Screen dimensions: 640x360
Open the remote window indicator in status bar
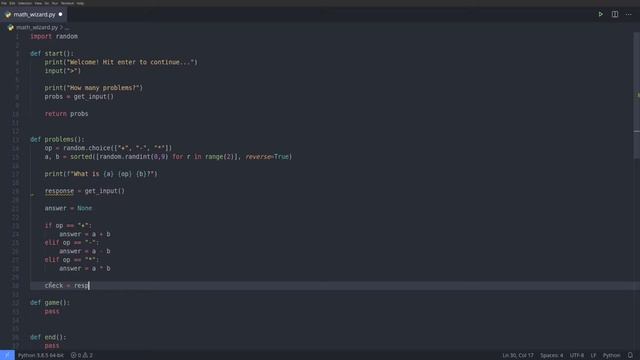7,355
